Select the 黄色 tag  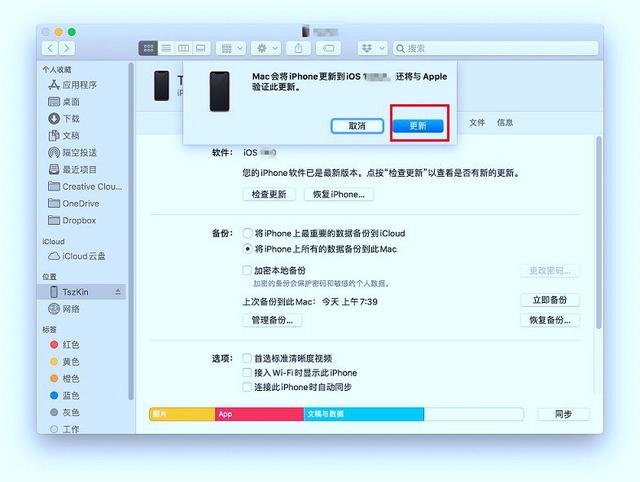[64, 362]
